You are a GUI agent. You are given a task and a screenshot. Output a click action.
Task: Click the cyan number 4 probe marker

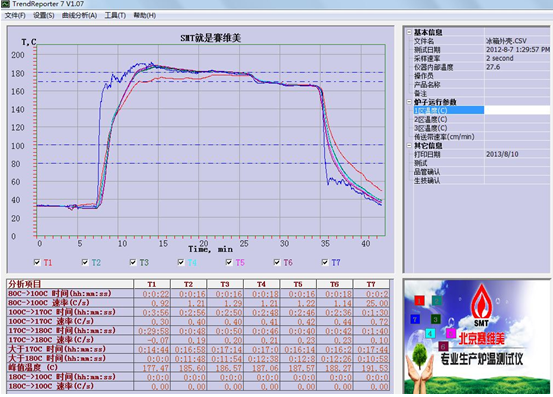(x=430, y=333)
